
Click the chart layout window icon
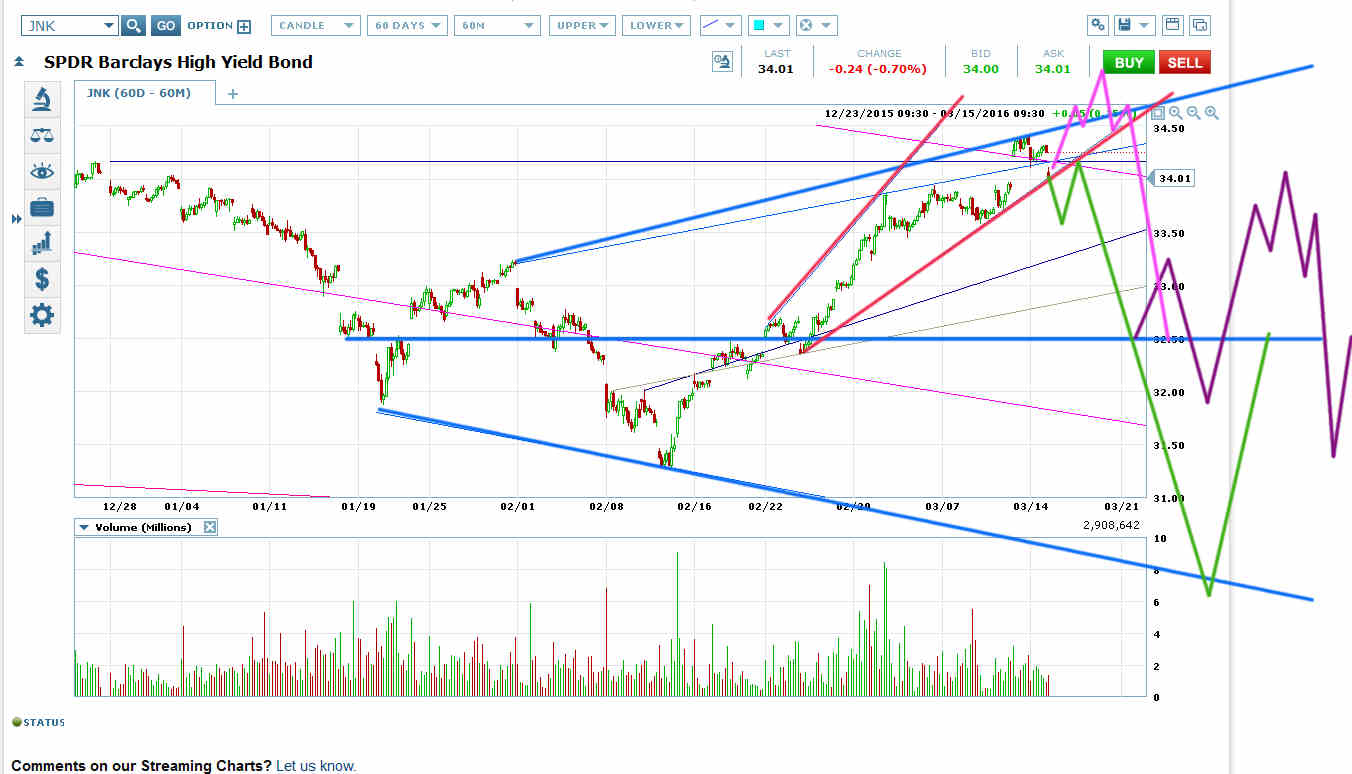pyautogui.click(x=1172, y=25)
